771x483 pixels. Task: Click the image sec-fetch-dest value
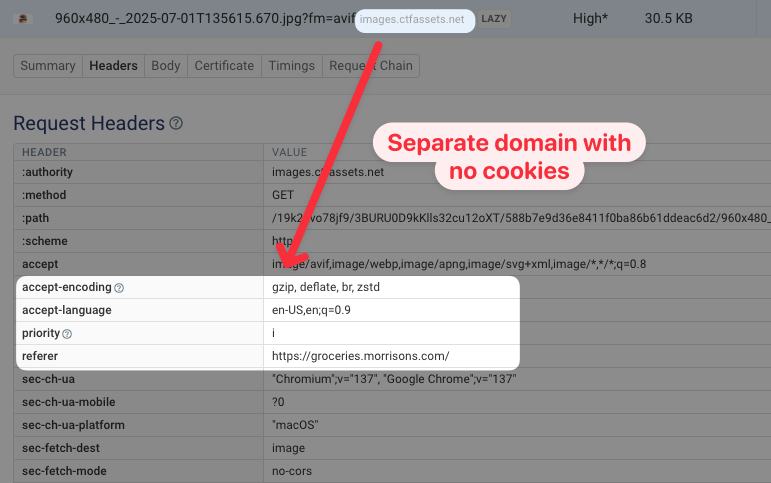pos(288,449)
